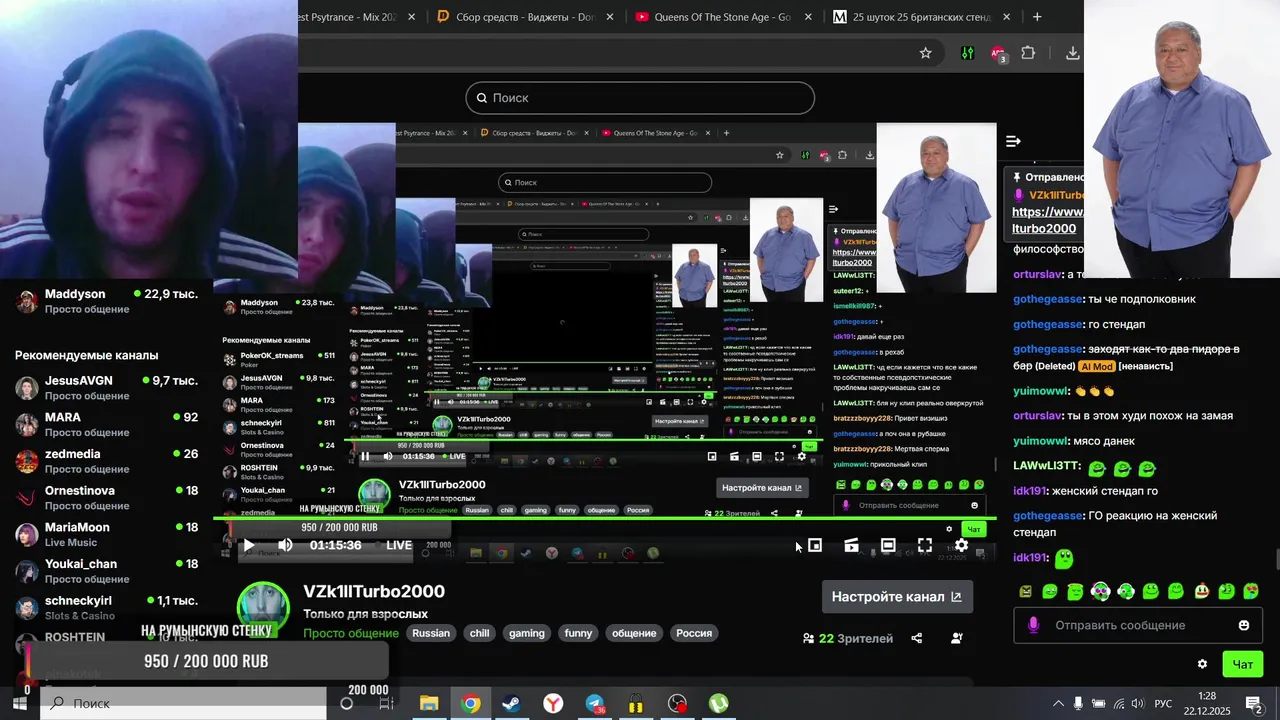Click the Russian tag under channel name
The height and width of the screenshot is (720, 1280).
coord(431,633)
